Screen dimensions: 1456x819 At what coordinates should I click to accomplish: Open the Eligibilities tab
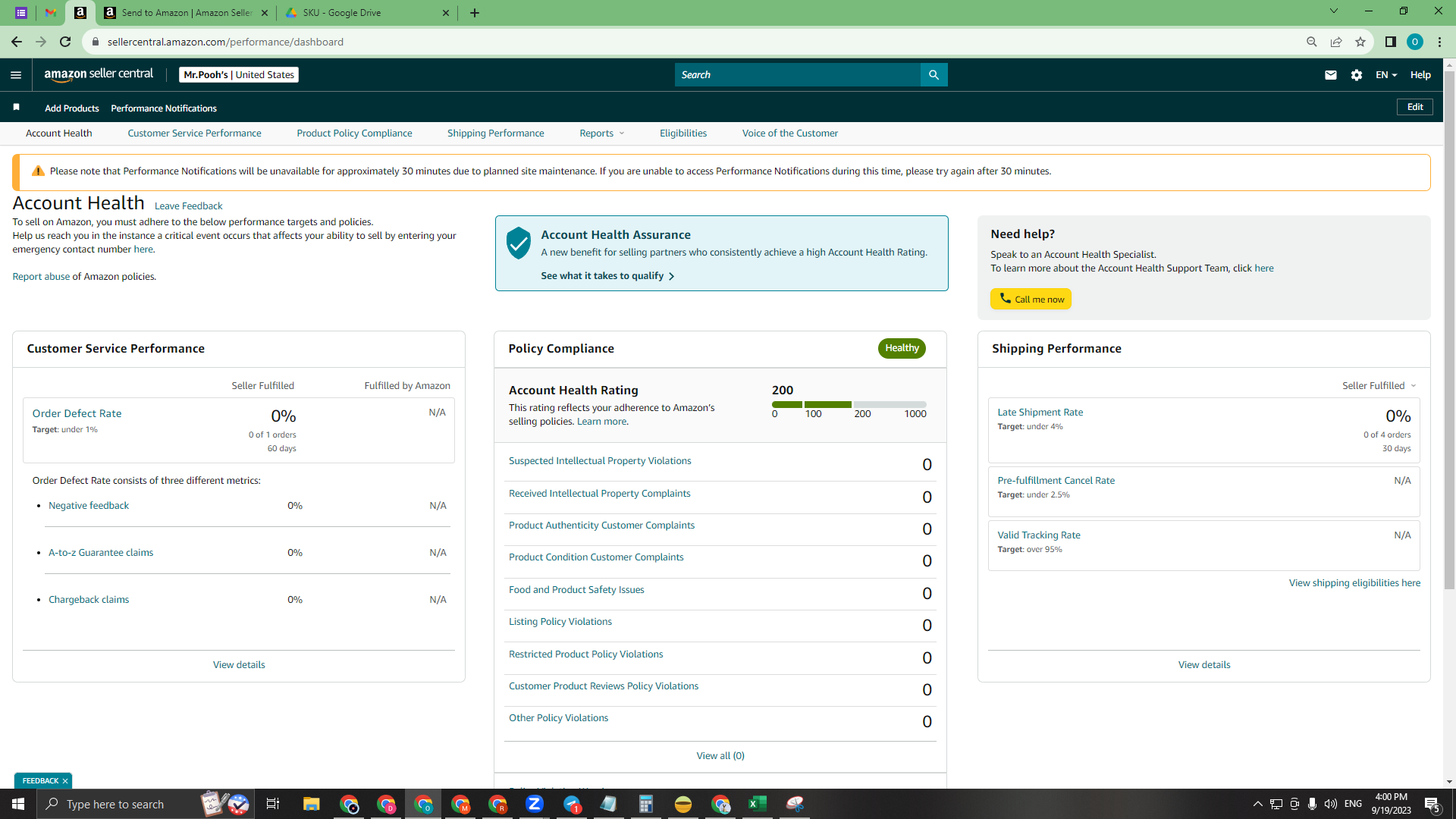click(x=682, y=133)
